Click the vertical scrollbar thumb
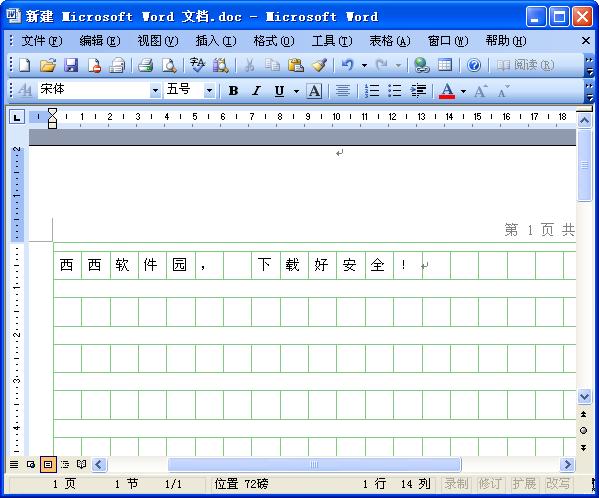 584,165
